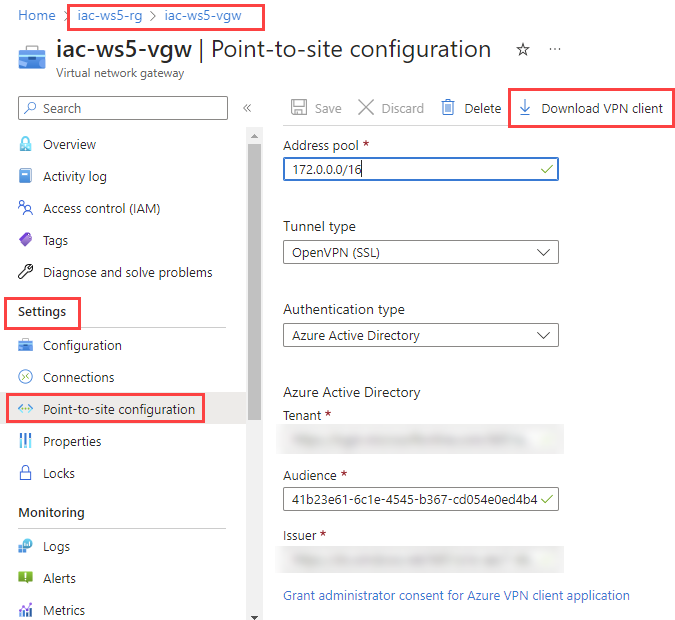
Task: Click the Settings section heading
Action: 42,312
